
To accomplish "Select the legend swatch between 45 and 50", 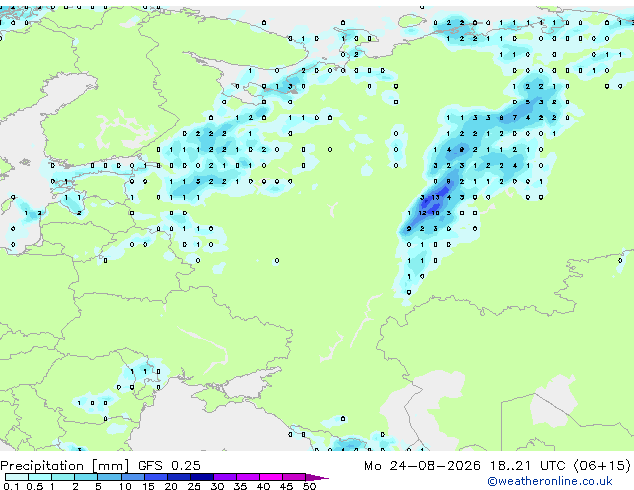I will click(x=294, y=477).
